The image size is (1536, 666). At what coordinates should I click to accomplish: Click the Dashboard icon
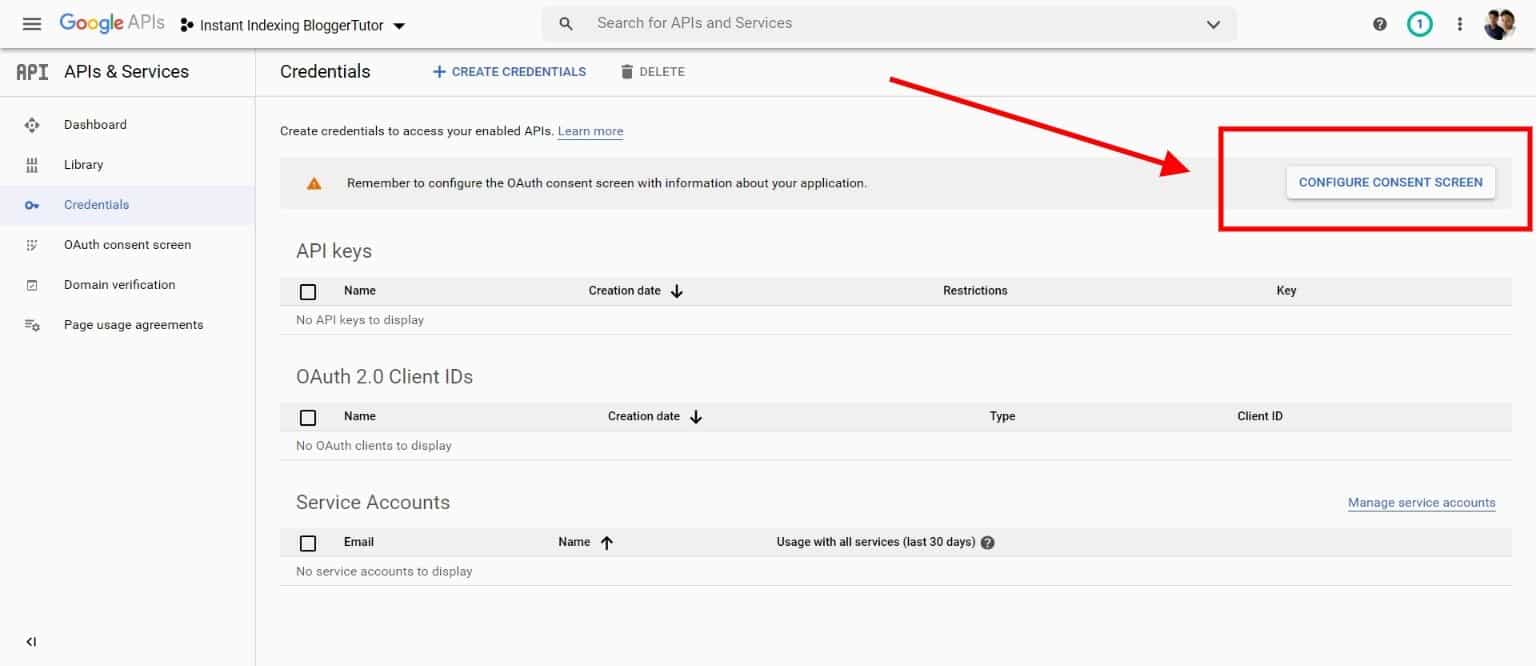click(x=32, y=125)
